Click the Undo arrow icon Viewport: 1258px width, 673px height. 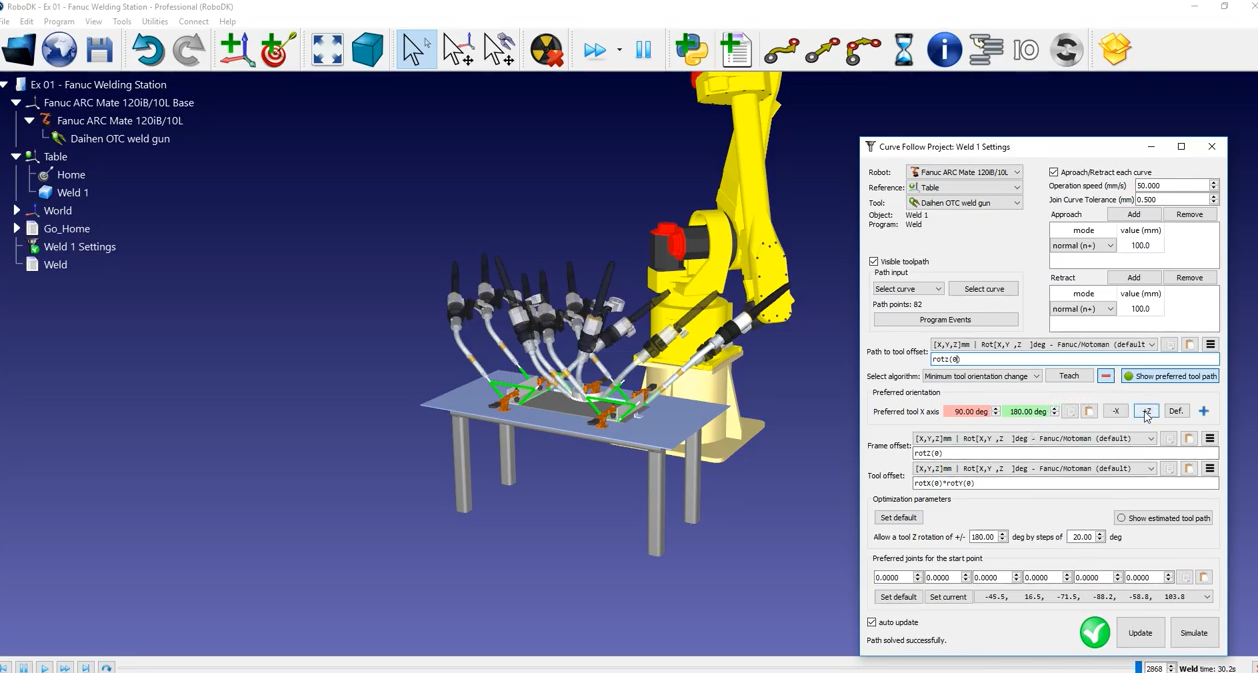(147, 50)
